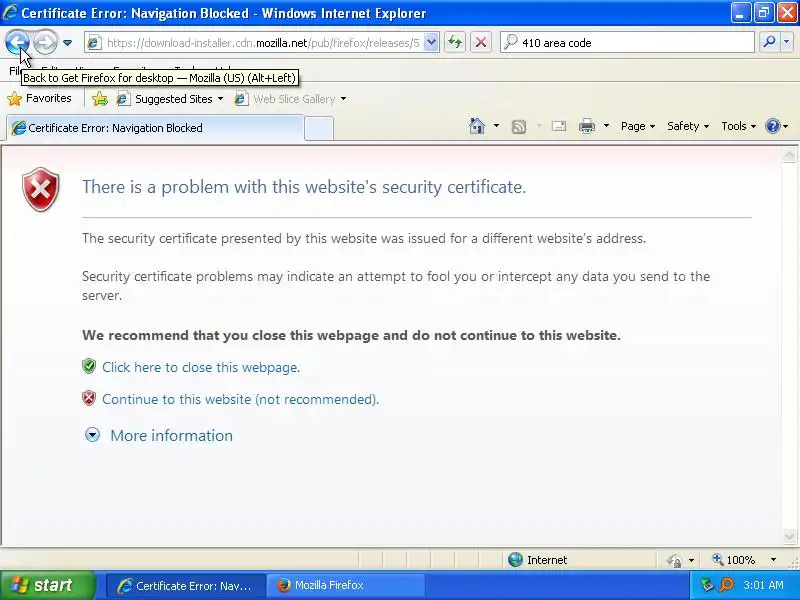Click the More information arrow icon
The image size is (800, 600).
click(x=92, y=435)
